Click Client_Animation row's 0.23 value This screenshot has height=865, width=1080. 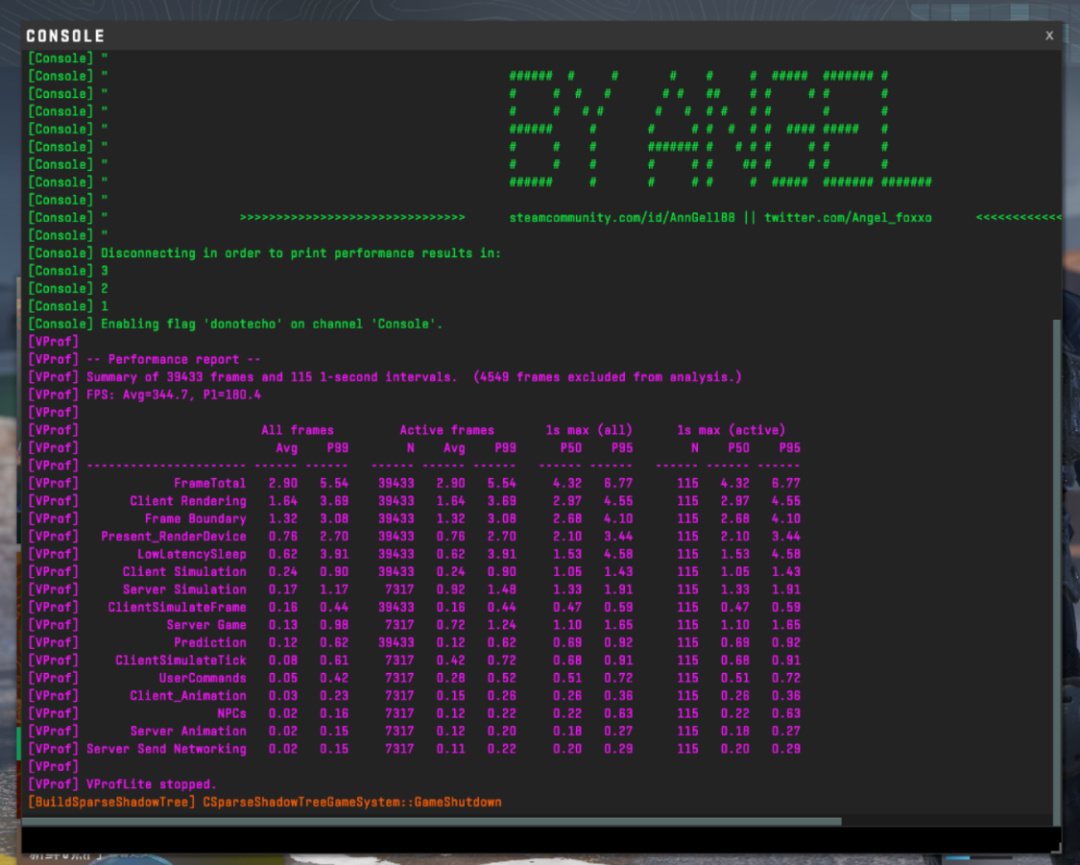(x=333, y=696)
